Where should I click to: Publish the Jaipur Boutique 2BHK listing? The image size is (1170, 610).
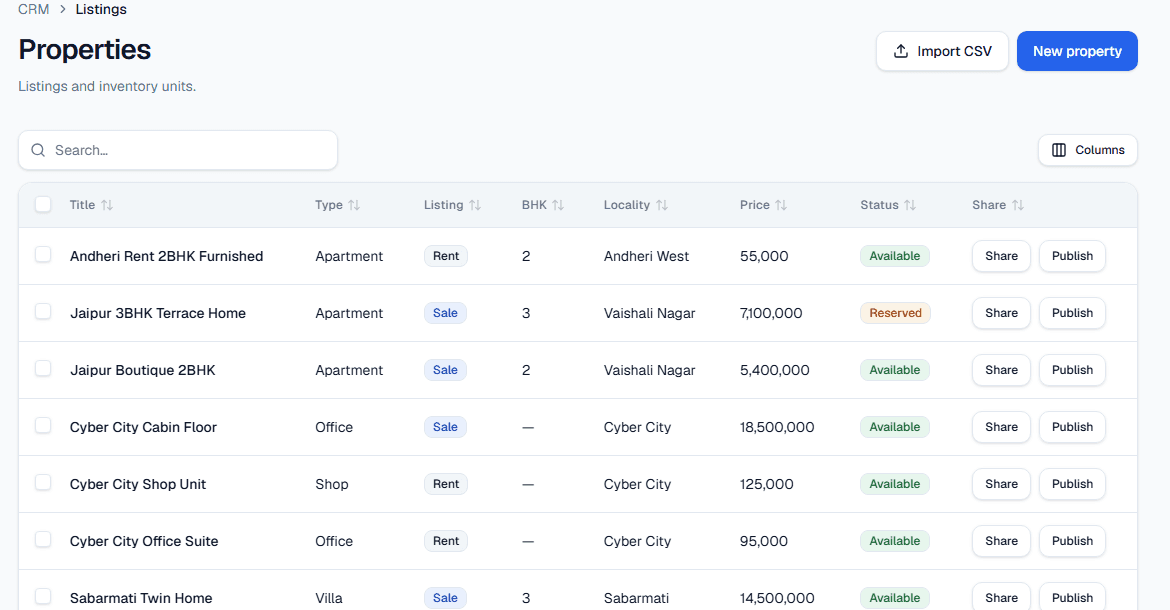pos(1072,370)
